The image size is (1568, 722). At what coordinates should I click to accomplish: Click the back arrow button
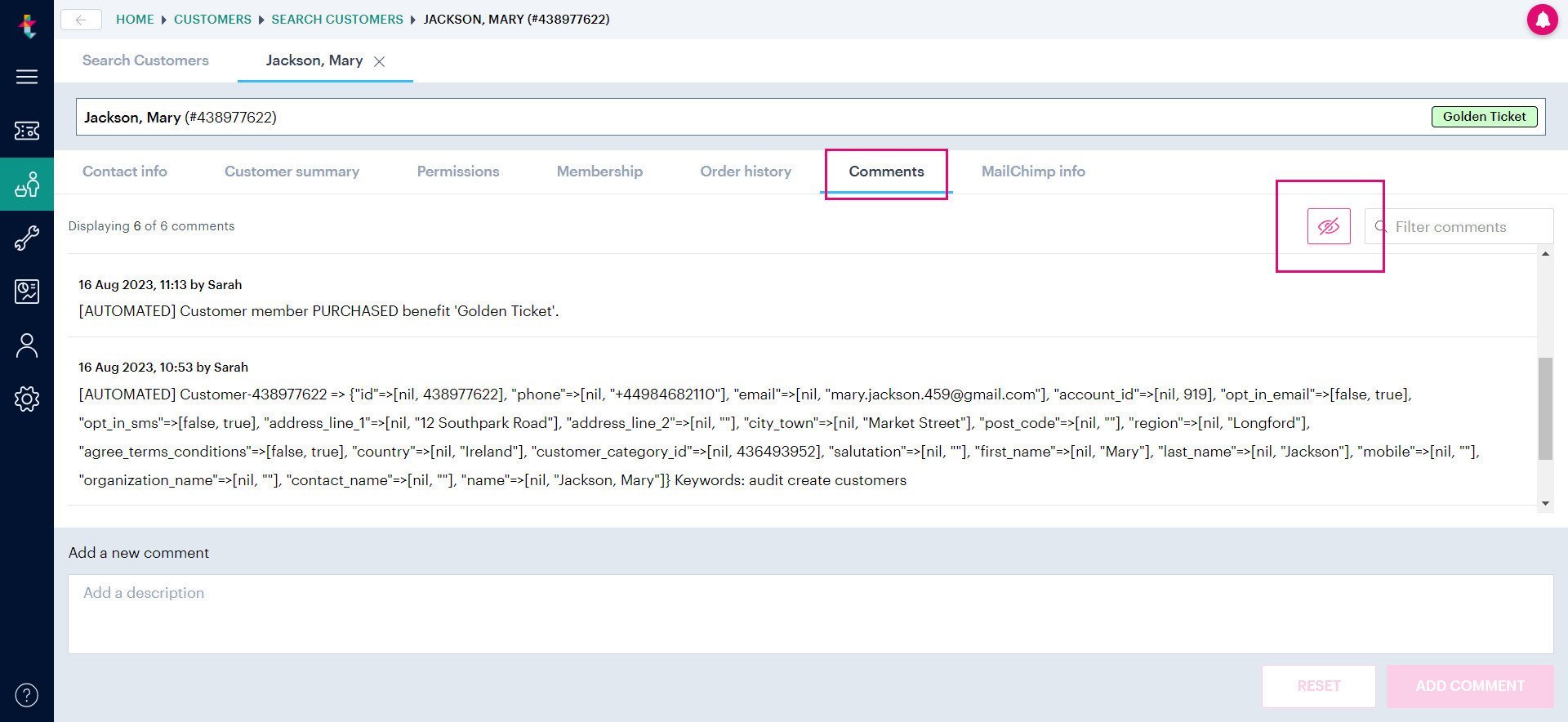[81, 20]
